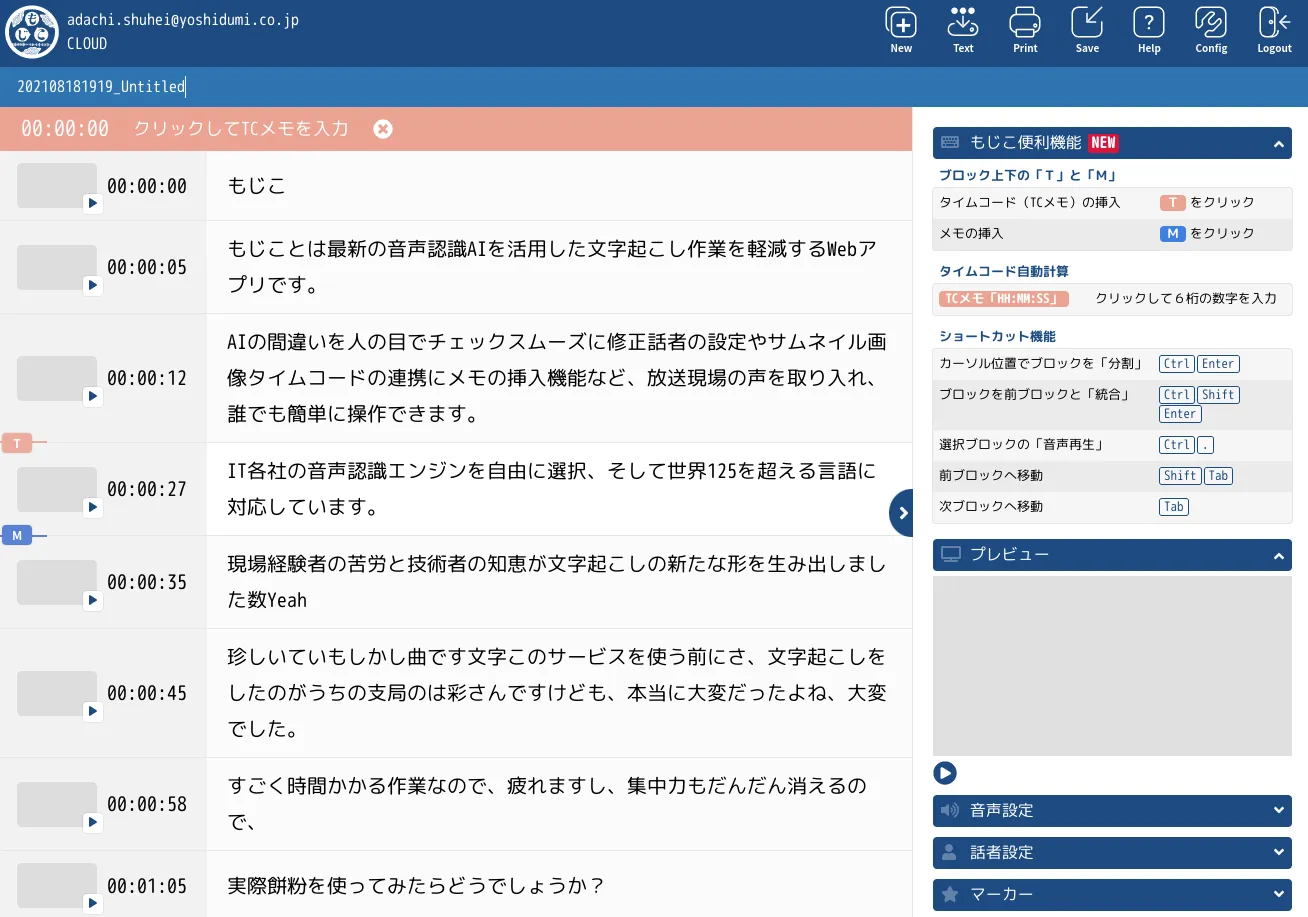Click the star icon beside マーカー

(x=950, y=894)
